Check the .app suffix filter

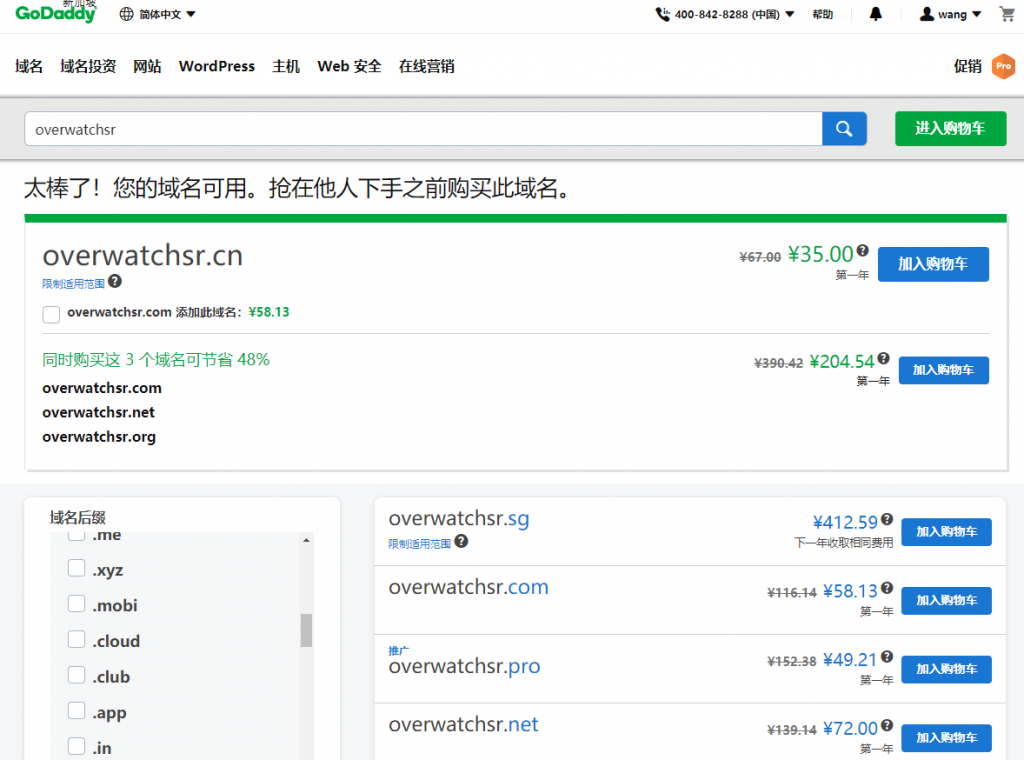[x=76, y=710]
